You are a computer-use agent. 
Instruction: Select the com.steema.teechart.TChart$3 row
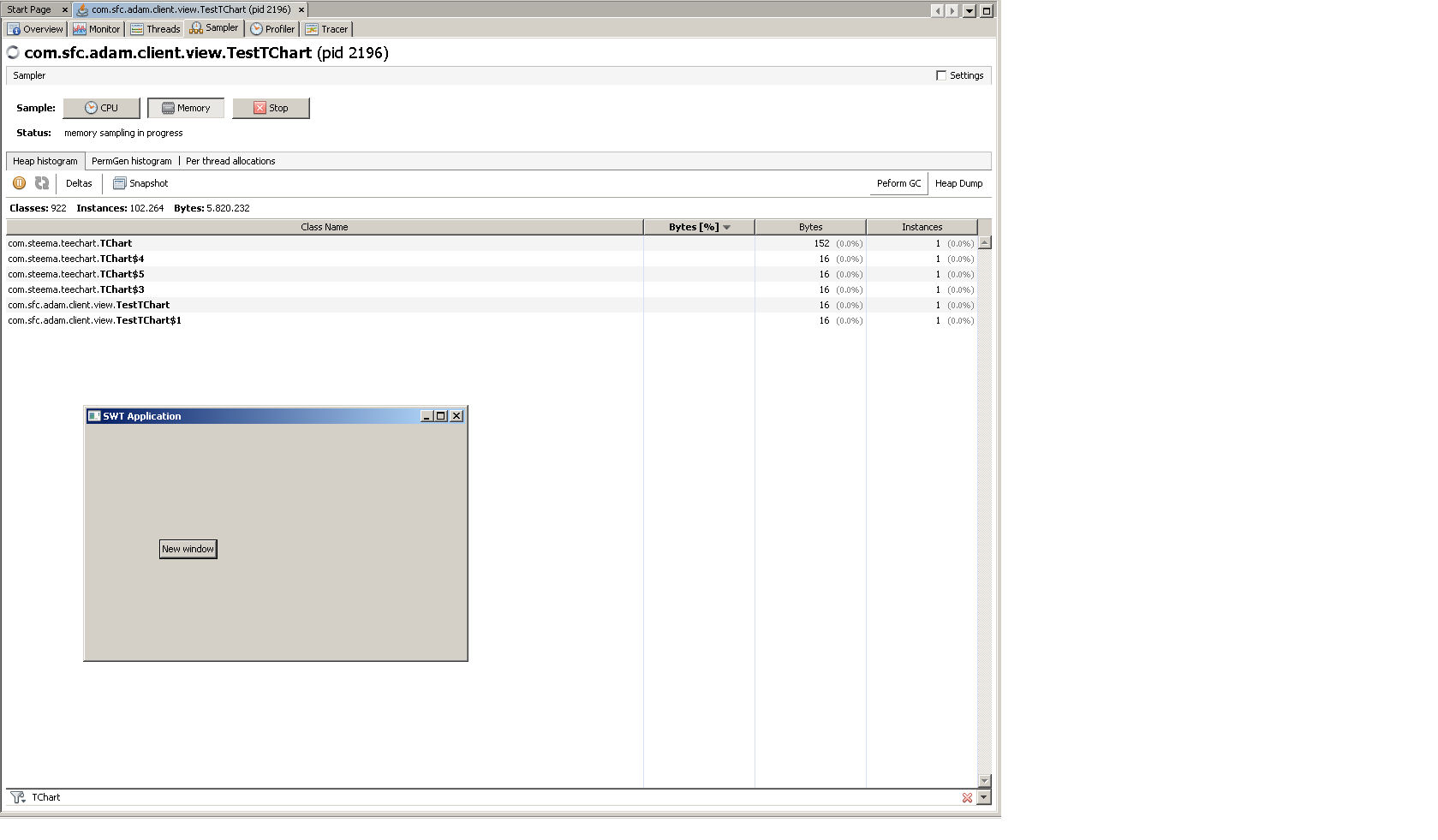pos(492,289)
